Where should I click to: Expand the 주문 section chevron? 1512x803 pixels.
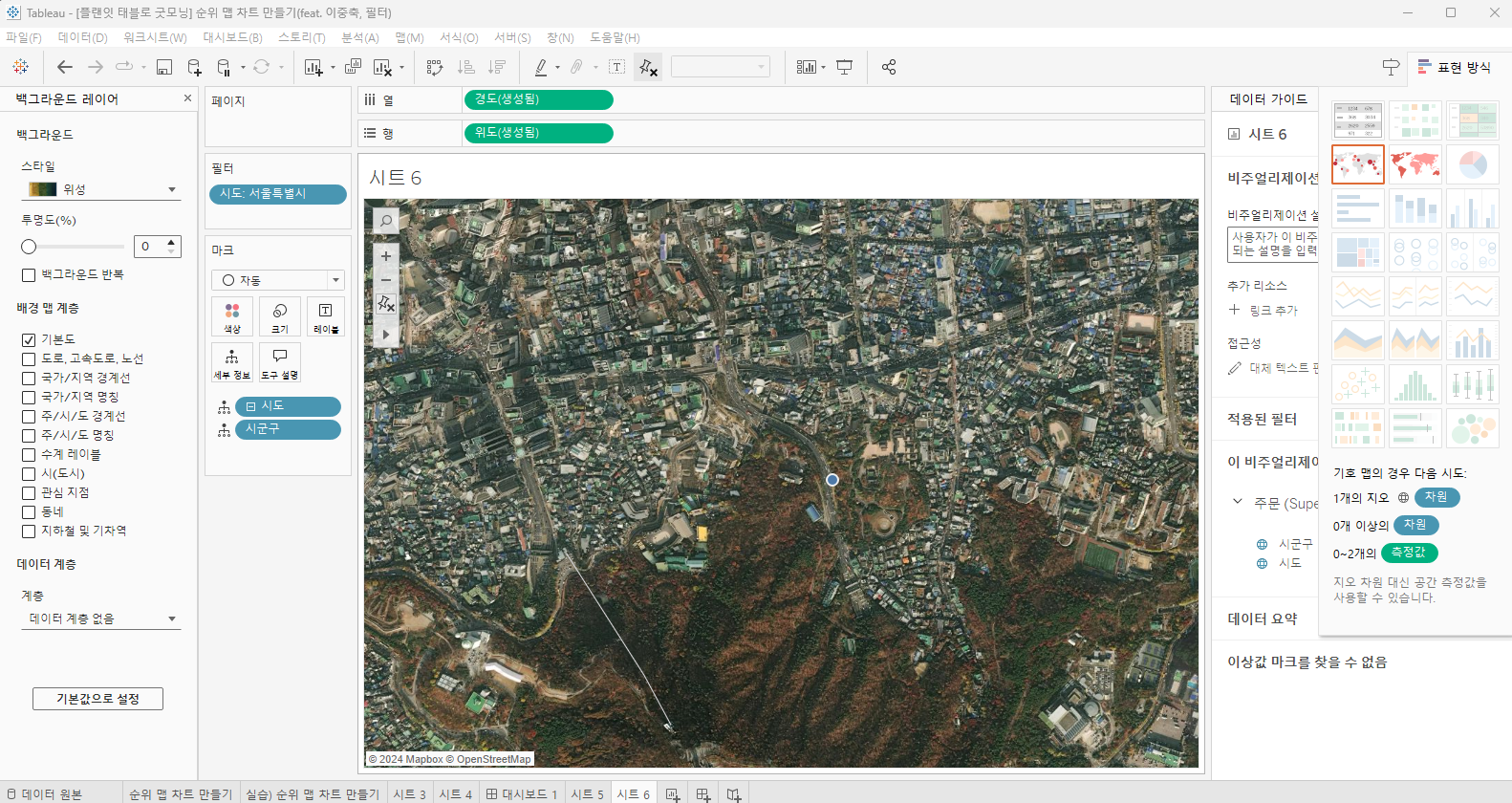pos(1238,501)
